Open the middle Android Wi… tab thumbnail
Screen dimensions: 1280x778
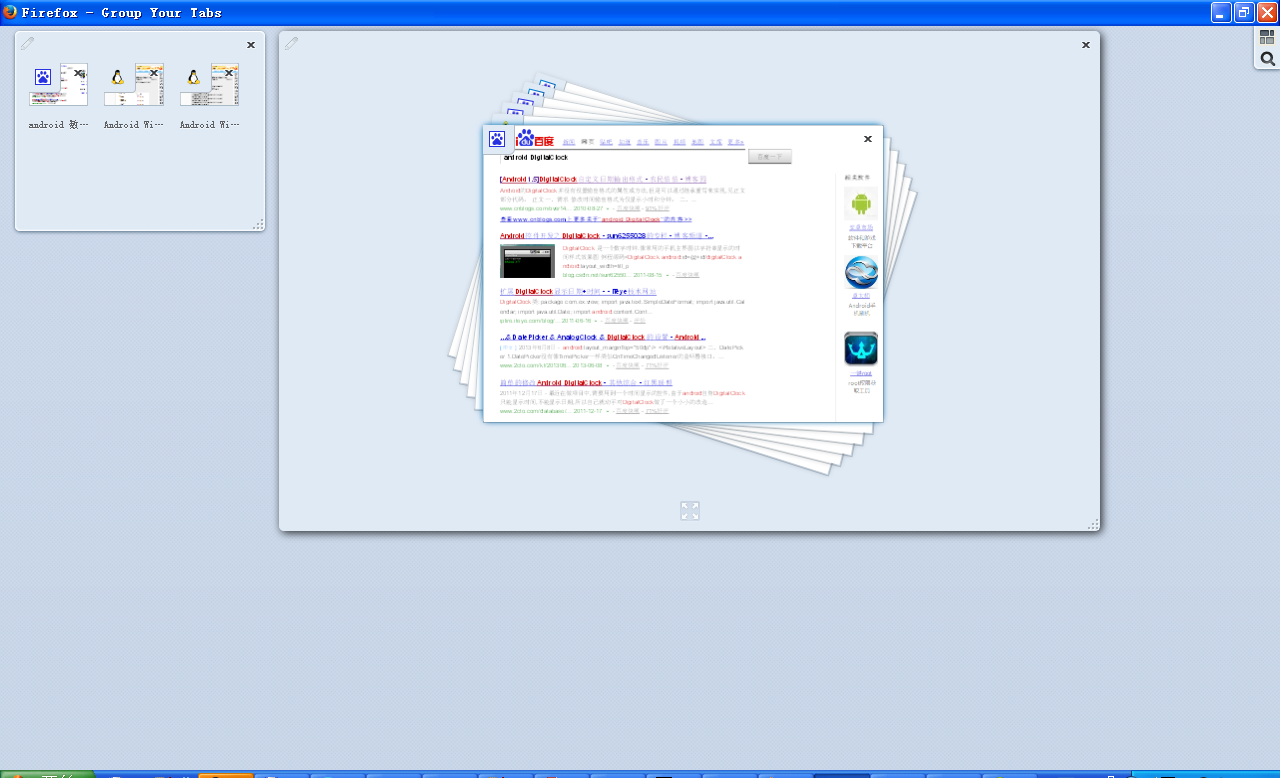[x=134, y=85]
